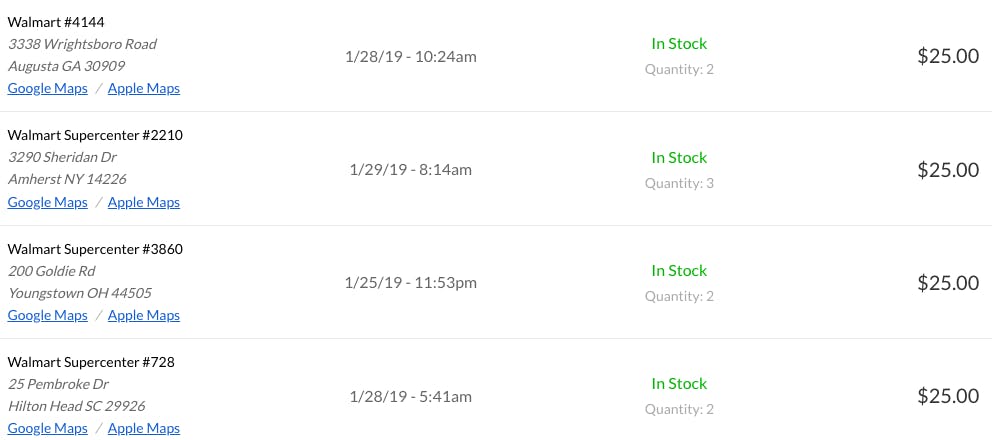Click In Stock status for Augusta store

[x=679, y=44]
